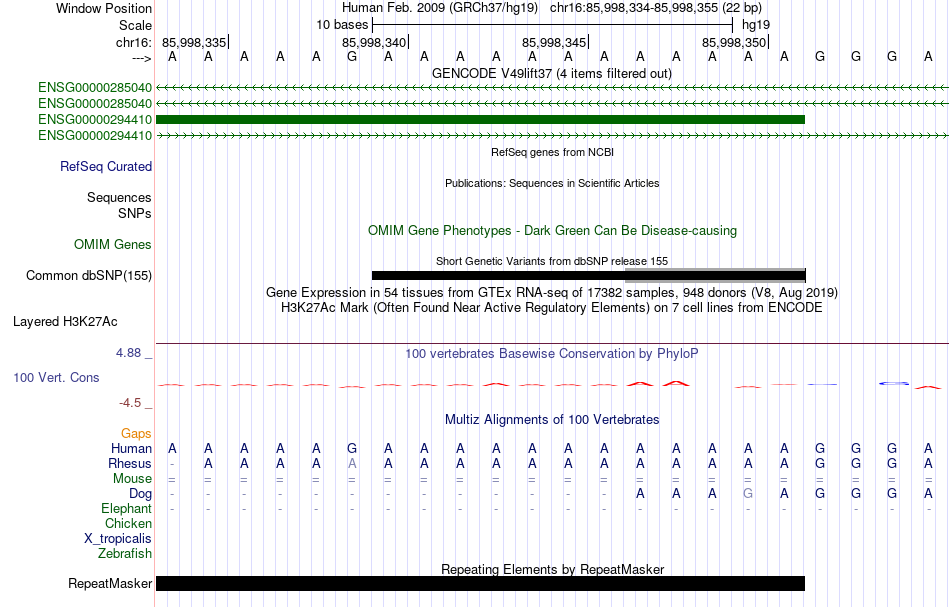
Task: Open 100 vertebrates Basewise Conservation by PhyloP title
Action: pos(552,354)
